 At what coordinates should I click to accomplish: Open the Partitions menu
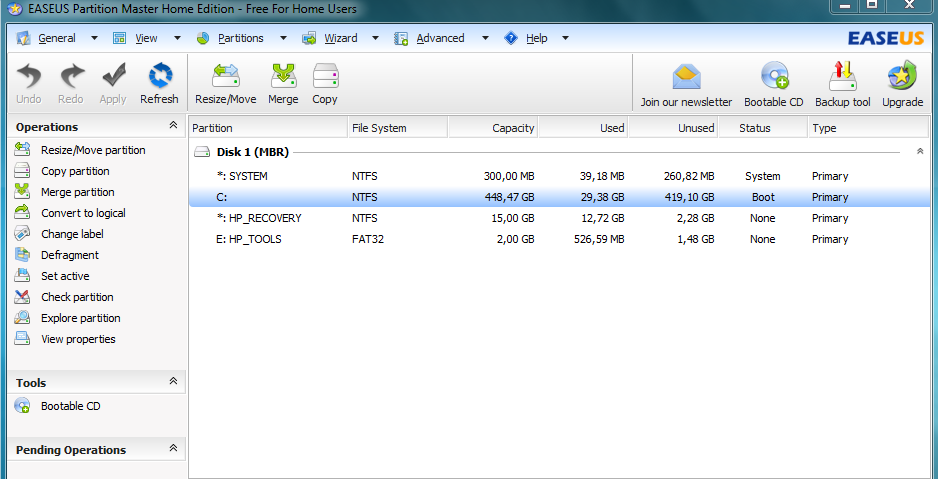pos(240,38)
